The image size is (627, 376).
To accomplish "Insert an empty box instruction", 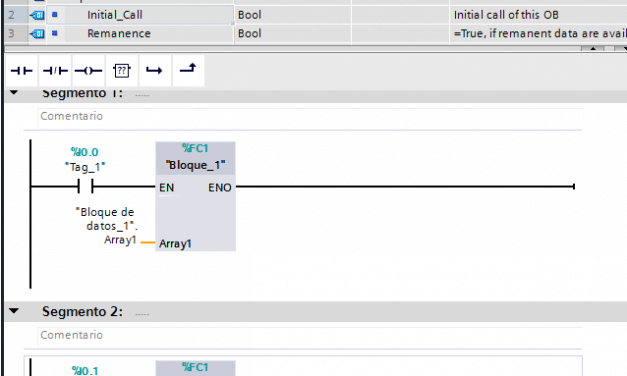I will (x=122, y=71).
